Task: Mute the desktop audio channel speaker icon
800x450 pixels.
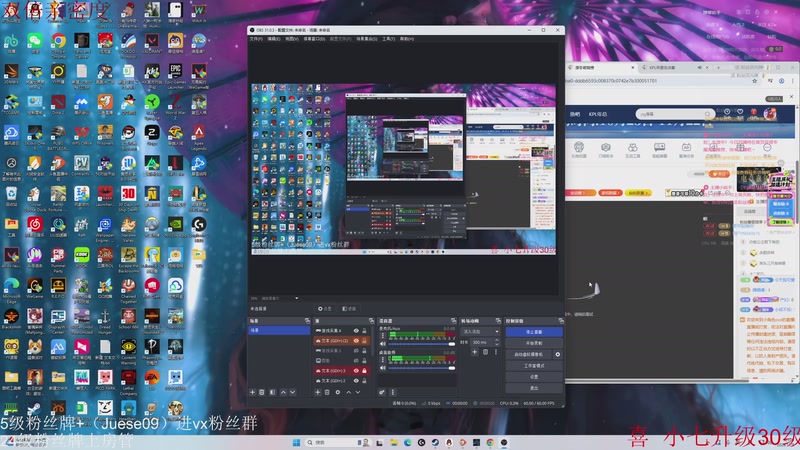Action: coord(383,368)
